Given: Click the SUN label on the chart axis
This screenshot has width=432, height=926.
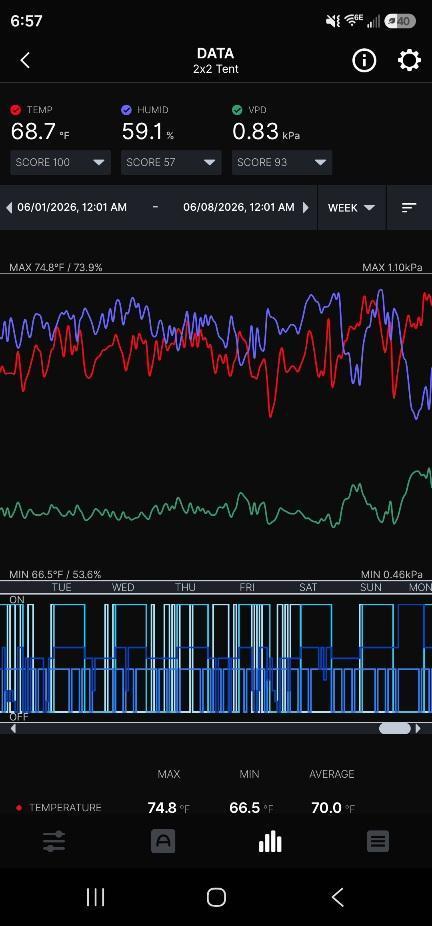Looking at the screenshot, I should (x=371, y=587).
